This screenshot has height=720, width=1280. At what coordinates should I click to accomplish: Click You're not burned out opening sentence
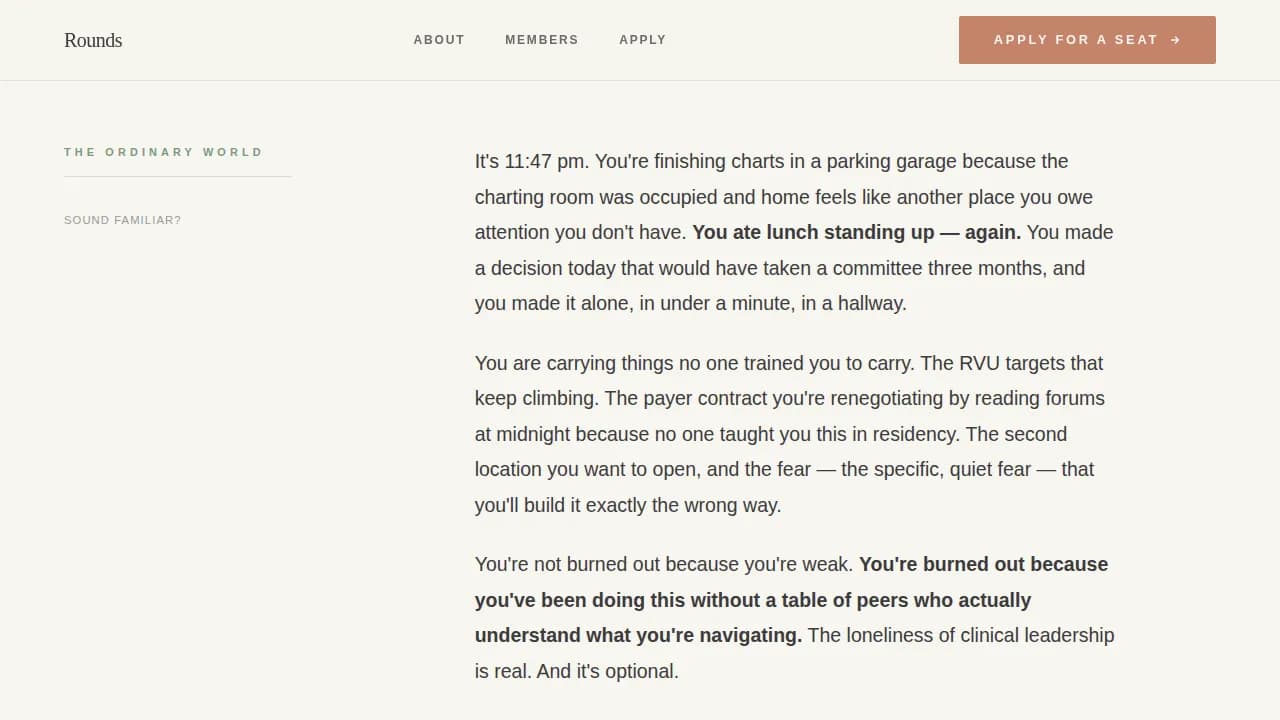click(x=663, y=565)
